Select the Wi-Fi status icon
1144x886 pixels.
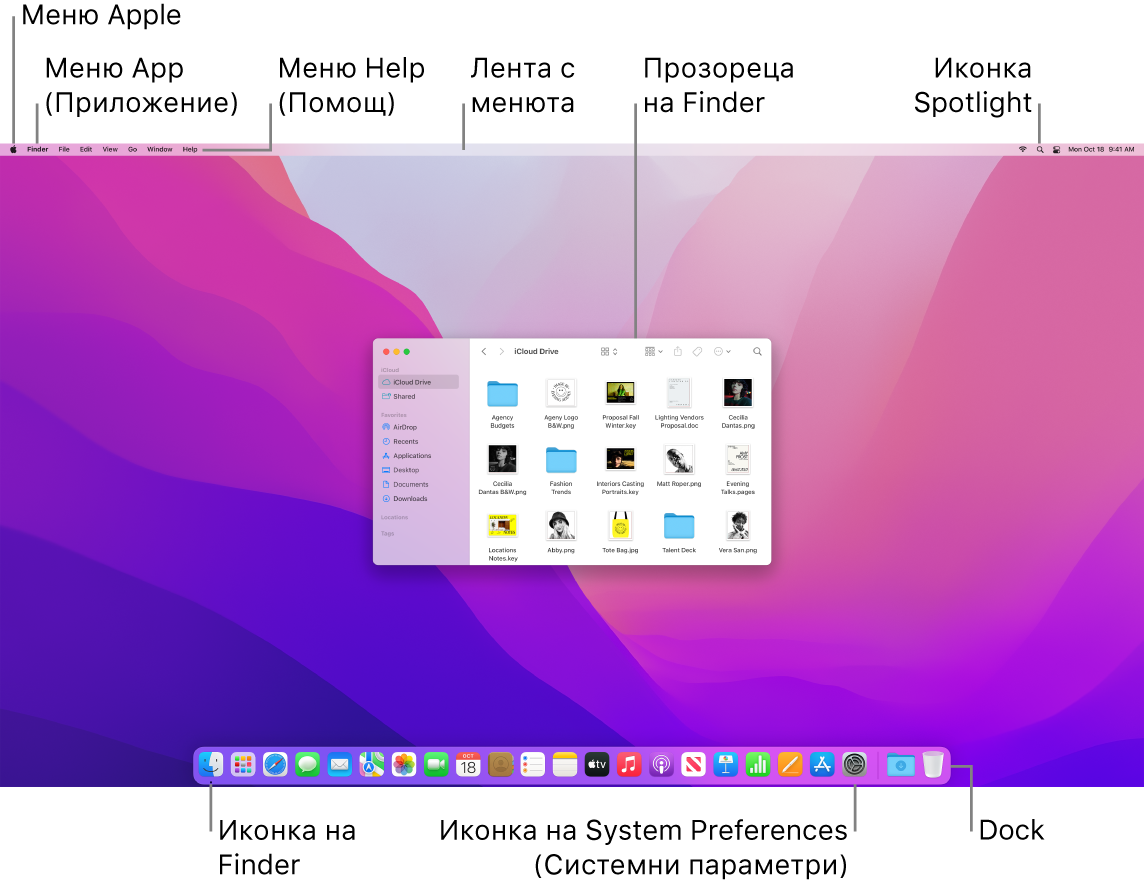pos(1023,149)
